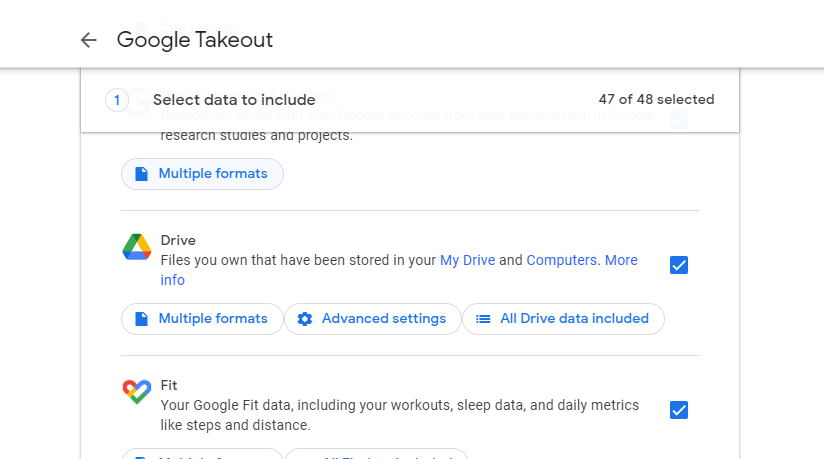Click the Google Drive logo icon
Screen dimensions: 824x459
click(137, 247)
